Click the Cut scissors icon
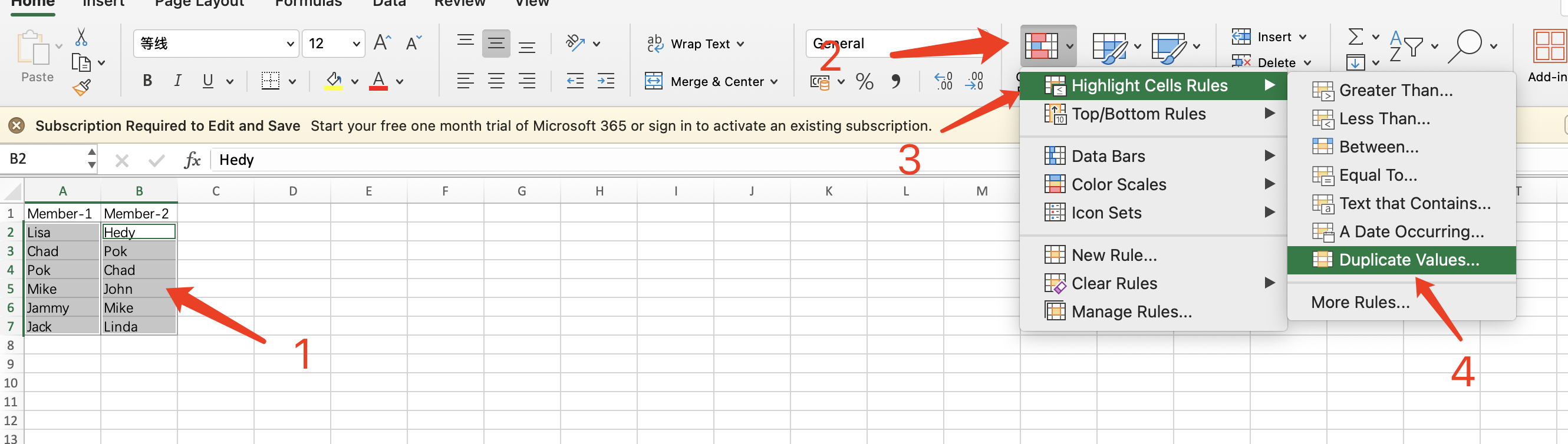This screenshot has width=1568, height=444. (x=81, y=38)
